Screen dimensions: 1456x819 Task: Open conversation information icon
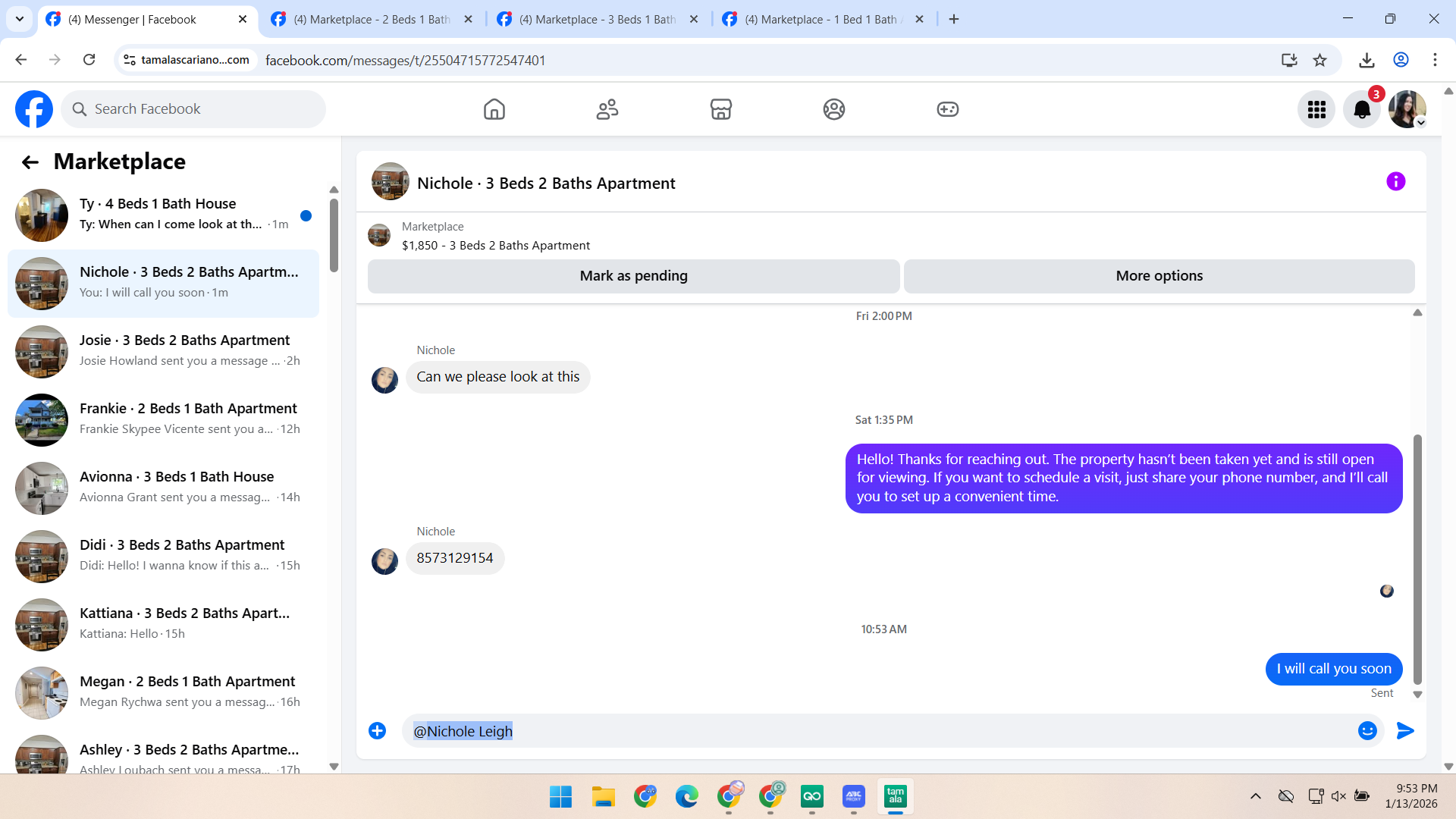pyautogui.click(x=1395, y=182)
